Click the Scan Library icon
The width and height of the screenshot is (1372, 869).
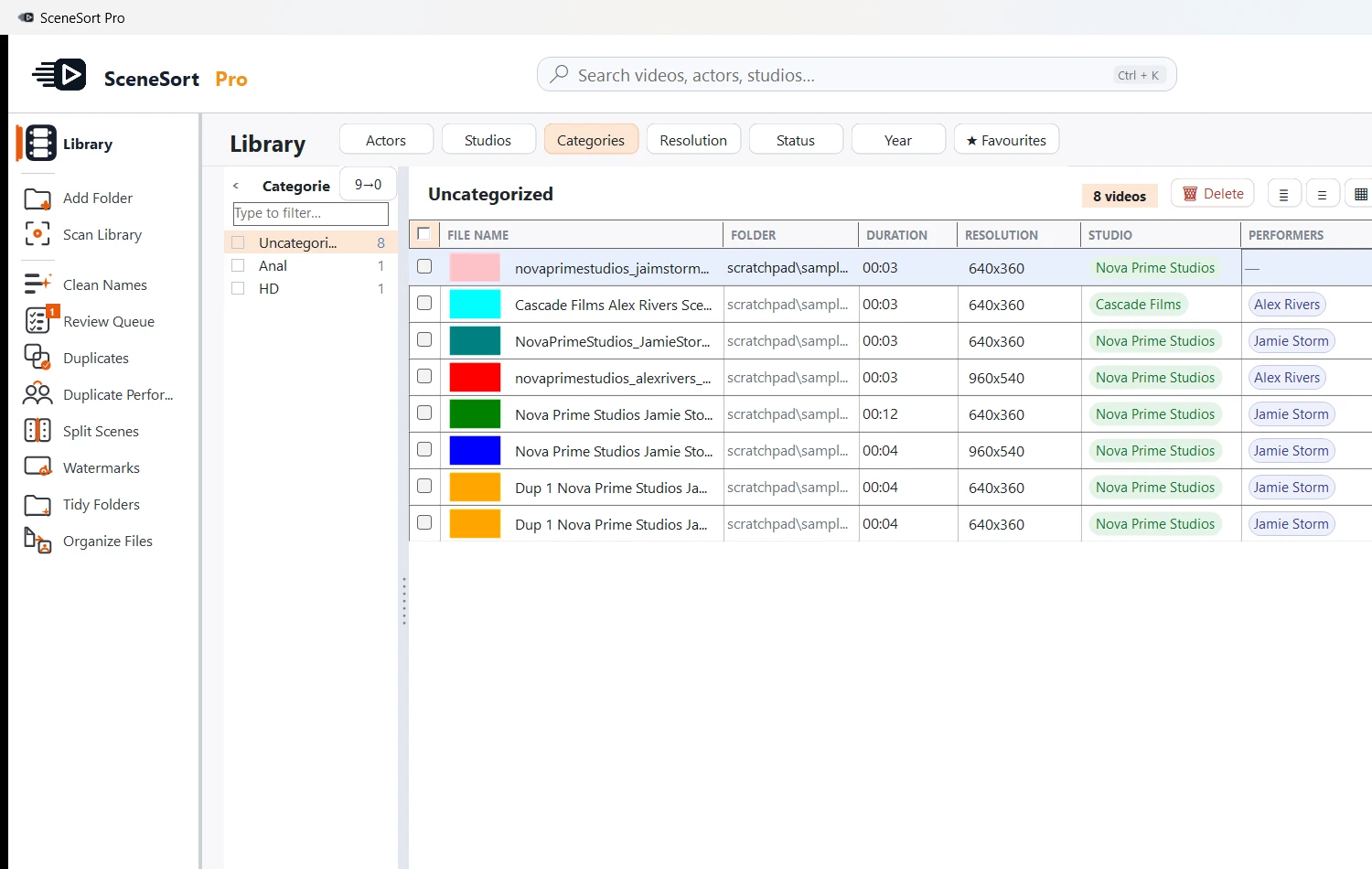tap(38, 234)
